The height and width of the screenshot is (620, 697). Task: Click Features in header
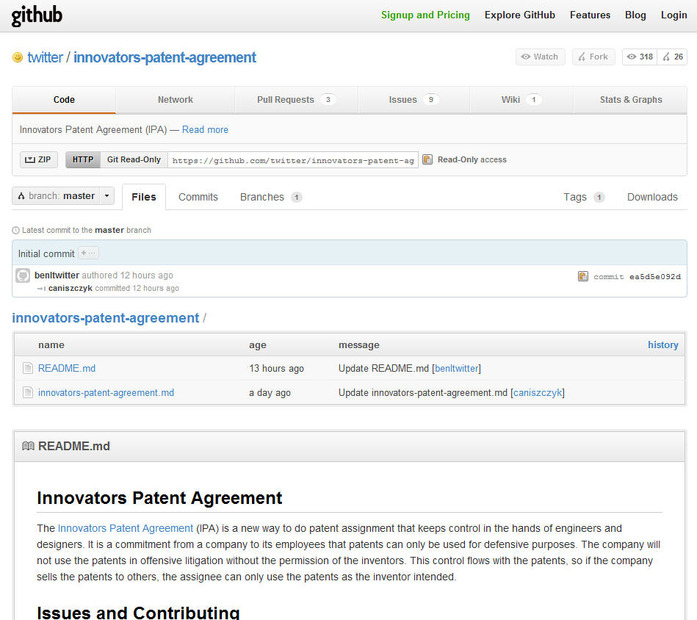click(590, 15)
